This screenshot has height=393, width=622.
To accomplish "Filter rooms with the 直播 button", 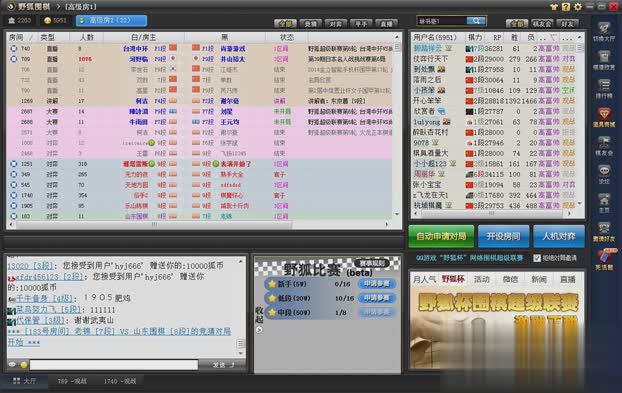I will [386, 24].
